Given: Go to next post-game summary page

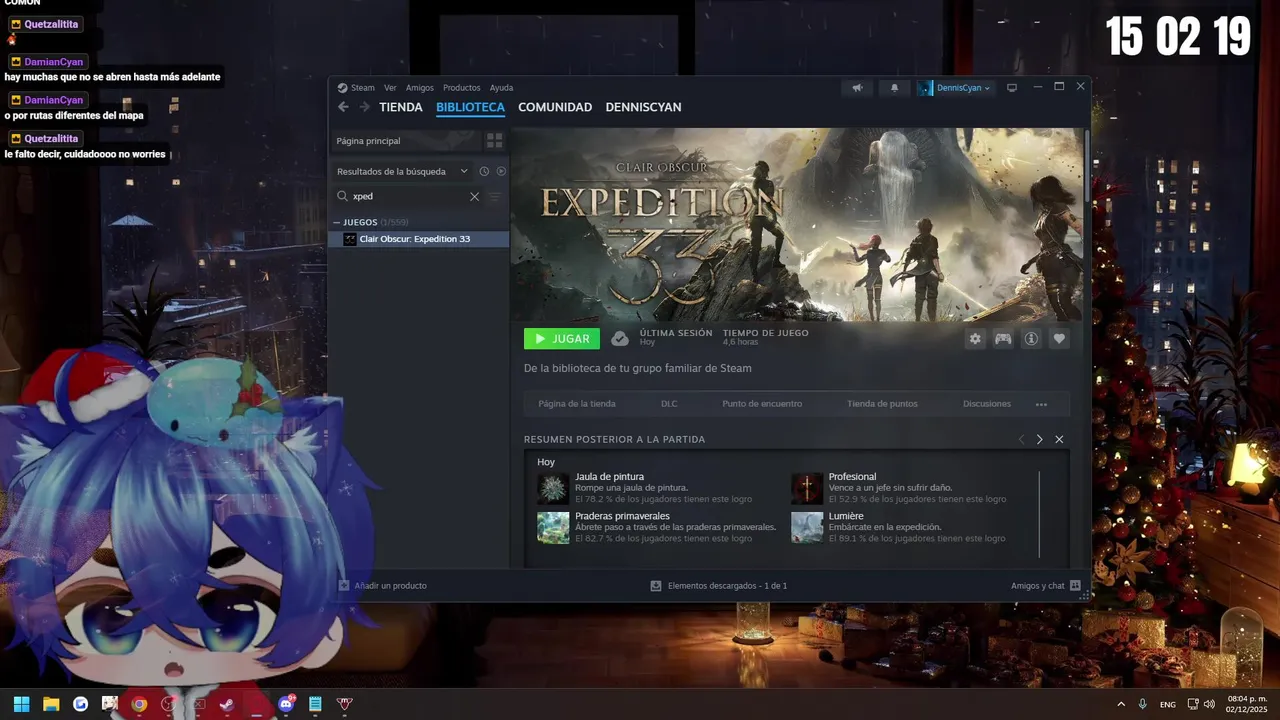Looking at the screenshot, I should click(1040, 439).
